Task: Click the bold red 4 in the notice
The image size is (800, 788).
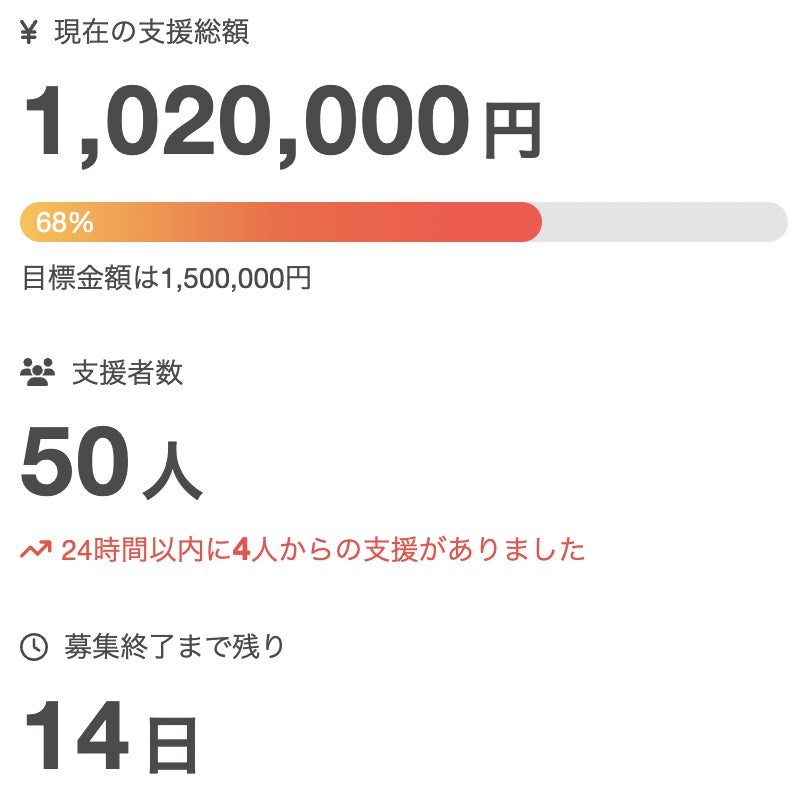Action: pyautogui.click(x=239, y=549)
